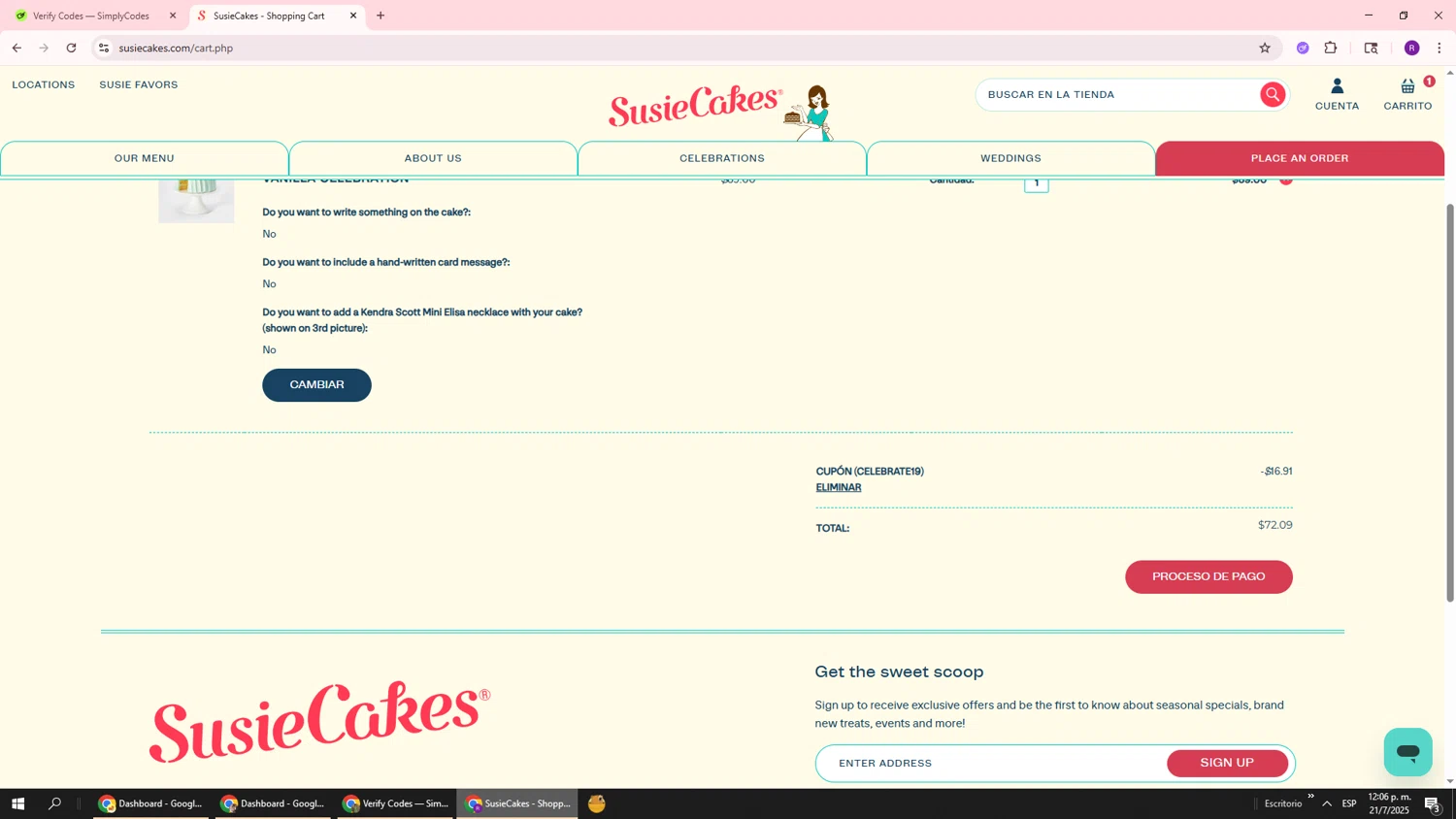
Task: Click the SUSIE FAVORS link
Action: pos(139,85)
